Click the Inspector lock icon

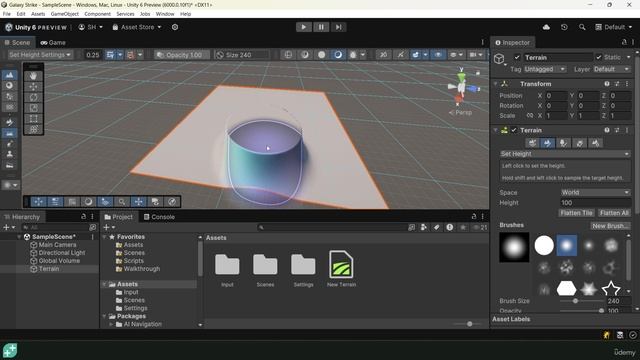point(624,42)
